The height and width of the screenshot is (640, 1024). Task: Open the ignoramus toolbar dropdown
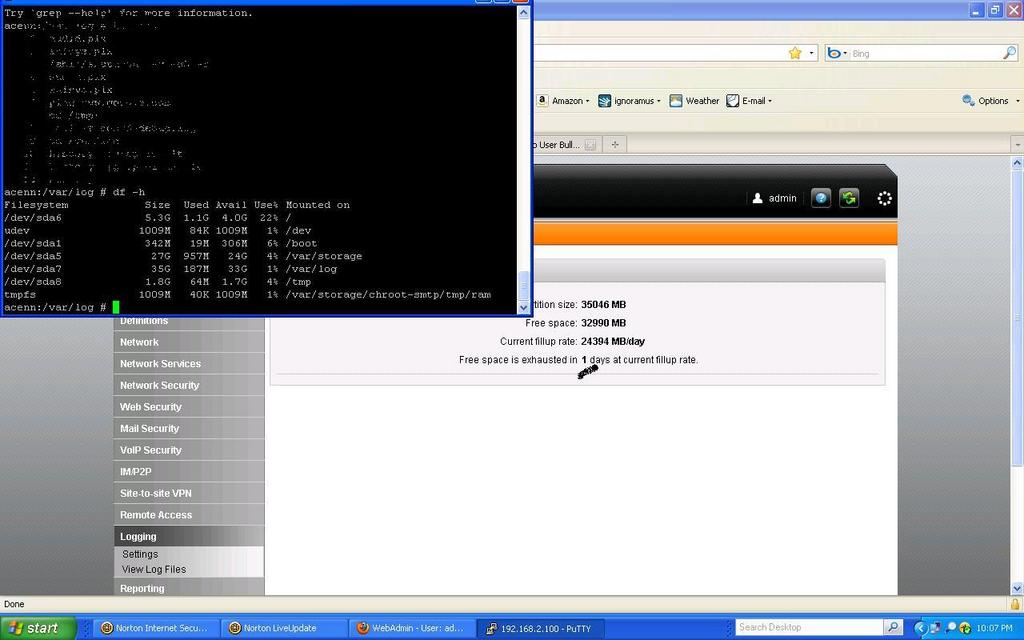631,101
